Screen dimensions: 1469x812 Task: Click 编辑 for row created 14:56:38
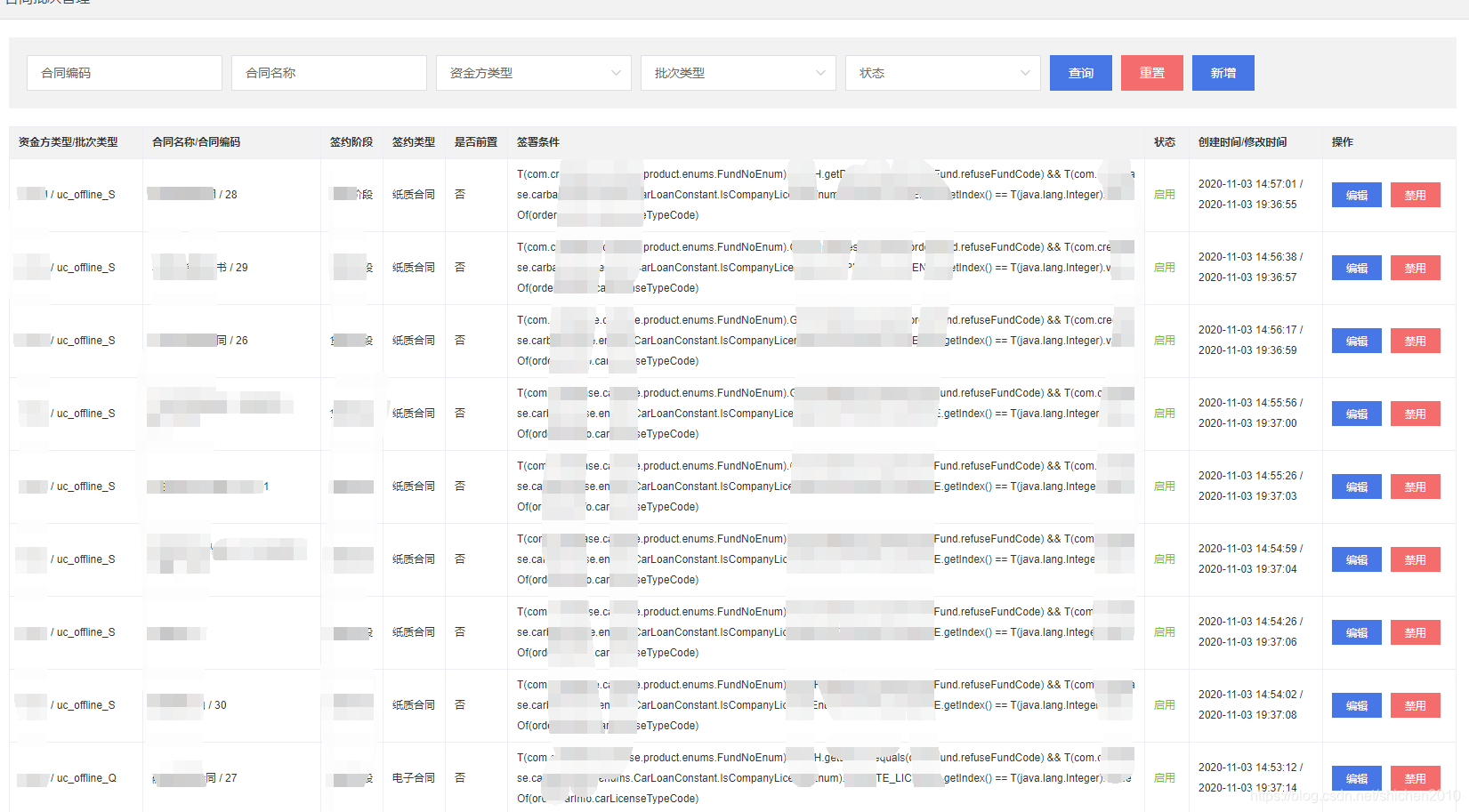click(1357, 268)
